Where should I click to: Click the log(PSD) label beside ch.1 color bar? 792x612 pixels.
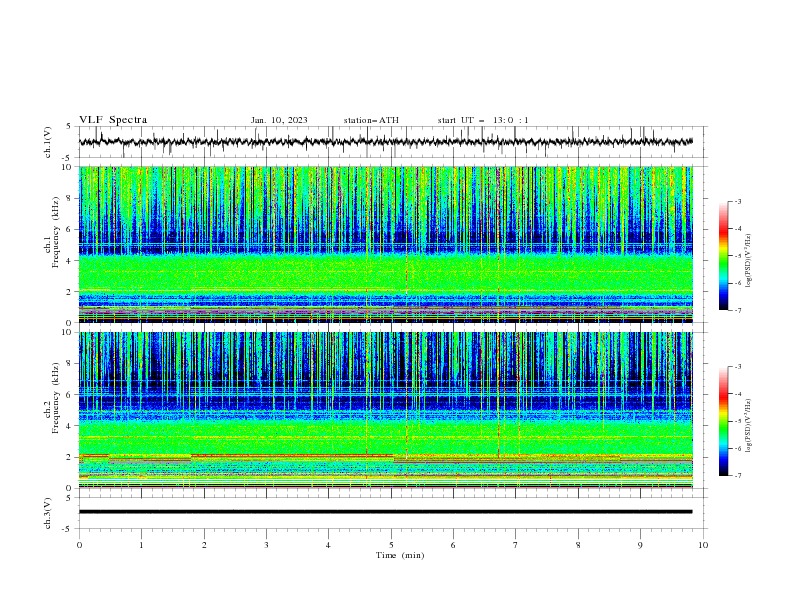(x=748, y=260)
